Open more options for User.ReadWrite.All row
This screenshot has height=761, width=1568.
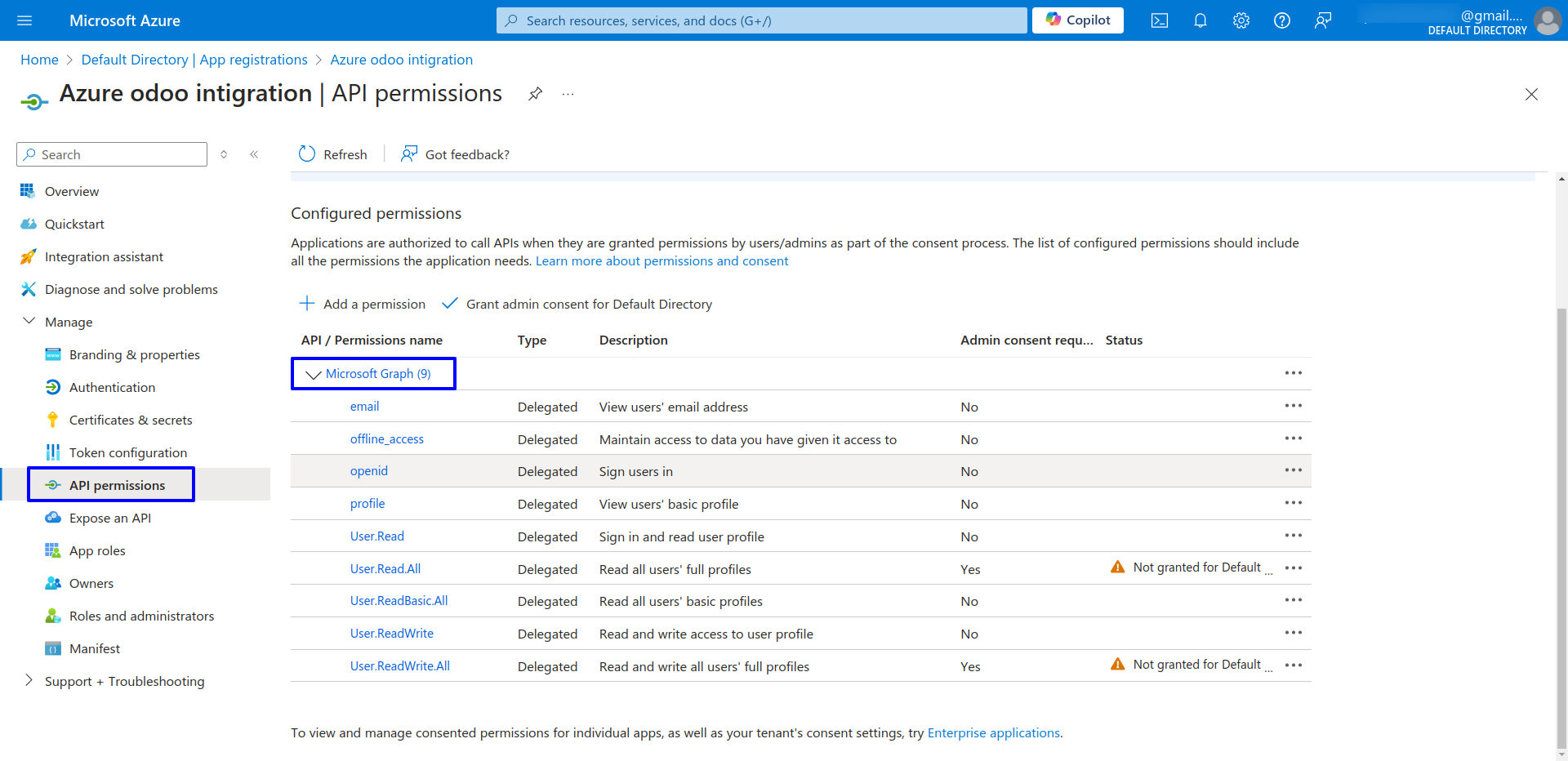click(1293, 665)
